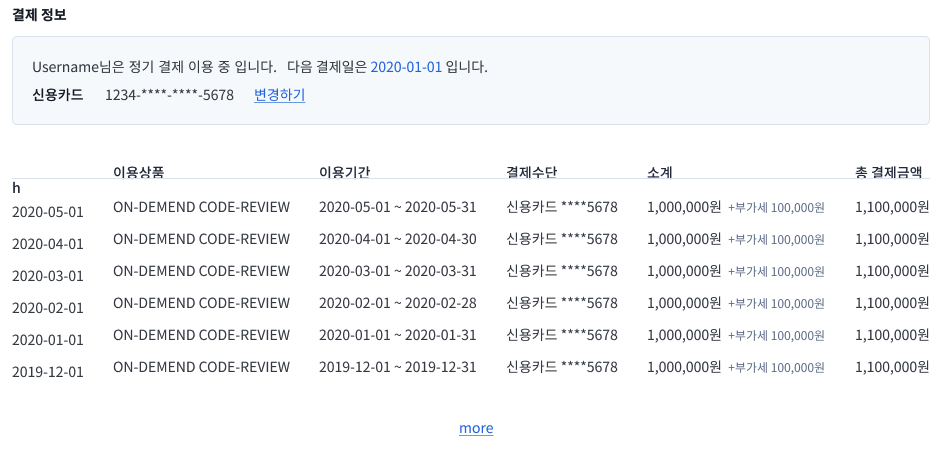Click ON-DEMEND CODE-REVIEW in the 2020-04-01 row
The height and width of the screenshot is (451, 941).
point(202,239)
